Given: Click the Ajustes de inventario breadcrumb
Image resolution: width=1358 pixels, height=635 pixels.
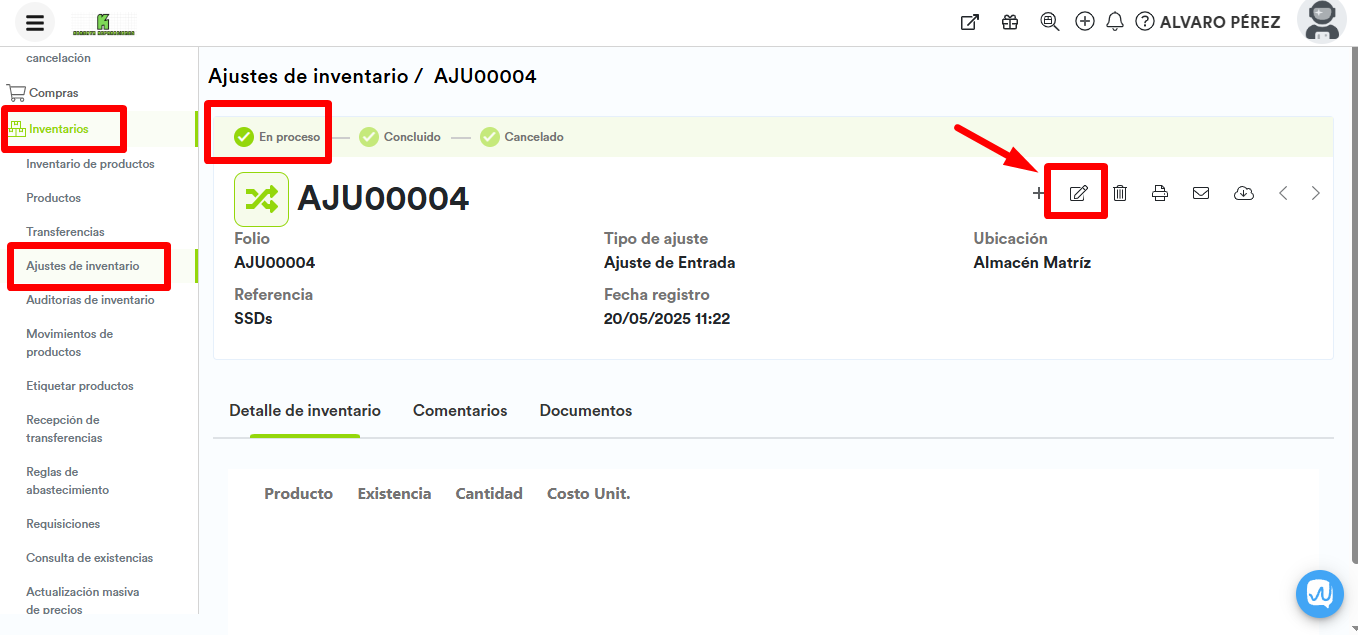Looking at the screenshot, I should click(x=308, y=77).
